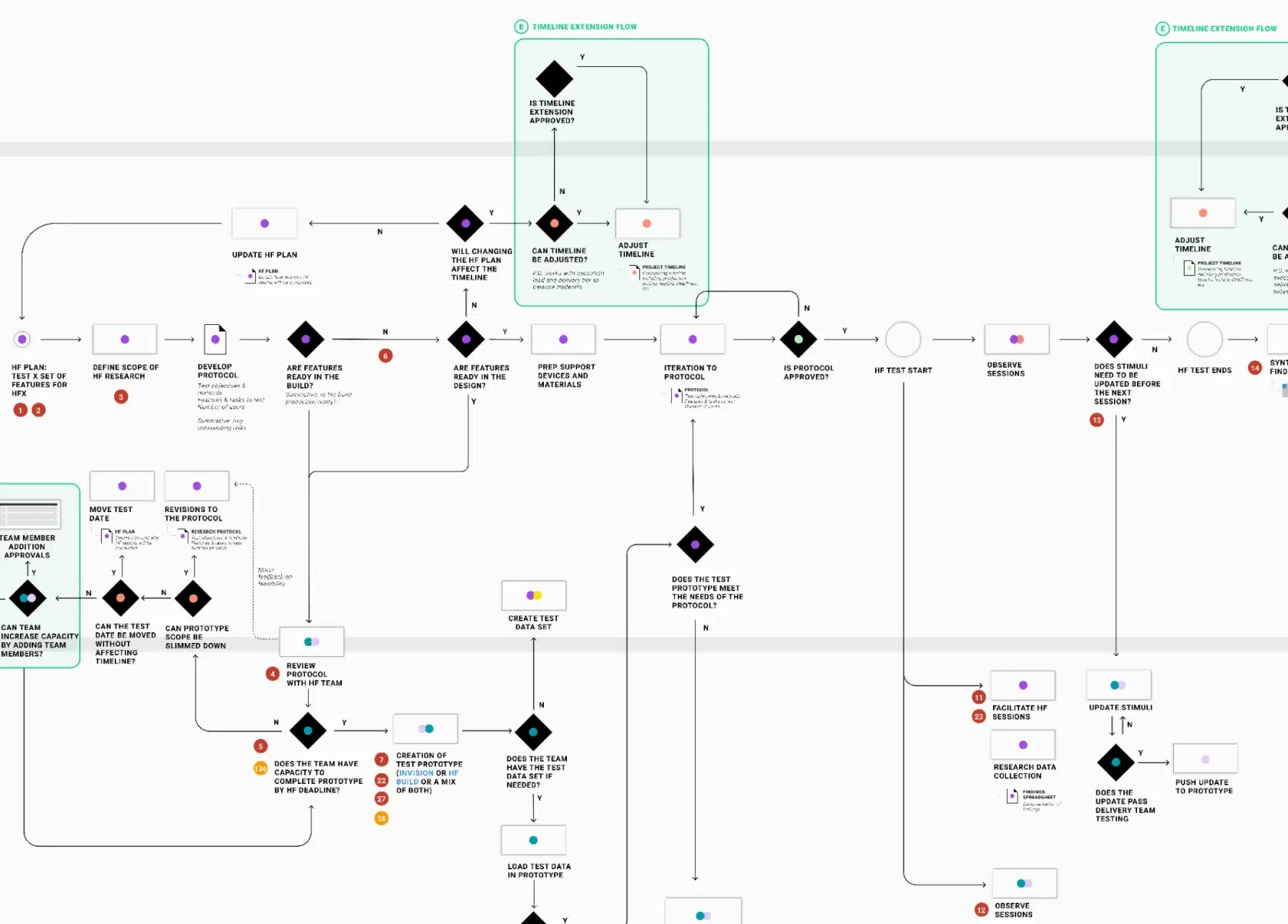Open the Research Protocol document icon under Revisions

click(x=183, y=536)
